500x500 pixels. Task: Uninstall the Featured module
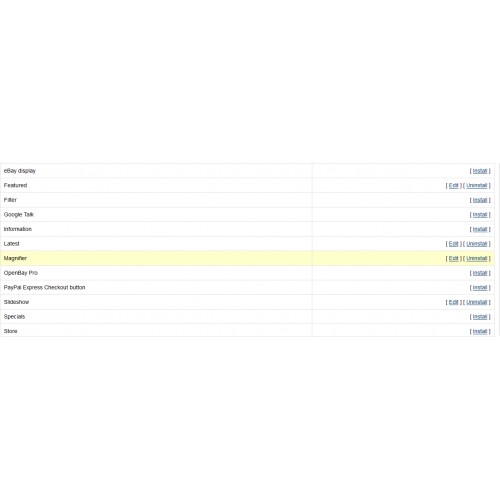[x=477, y=185]
